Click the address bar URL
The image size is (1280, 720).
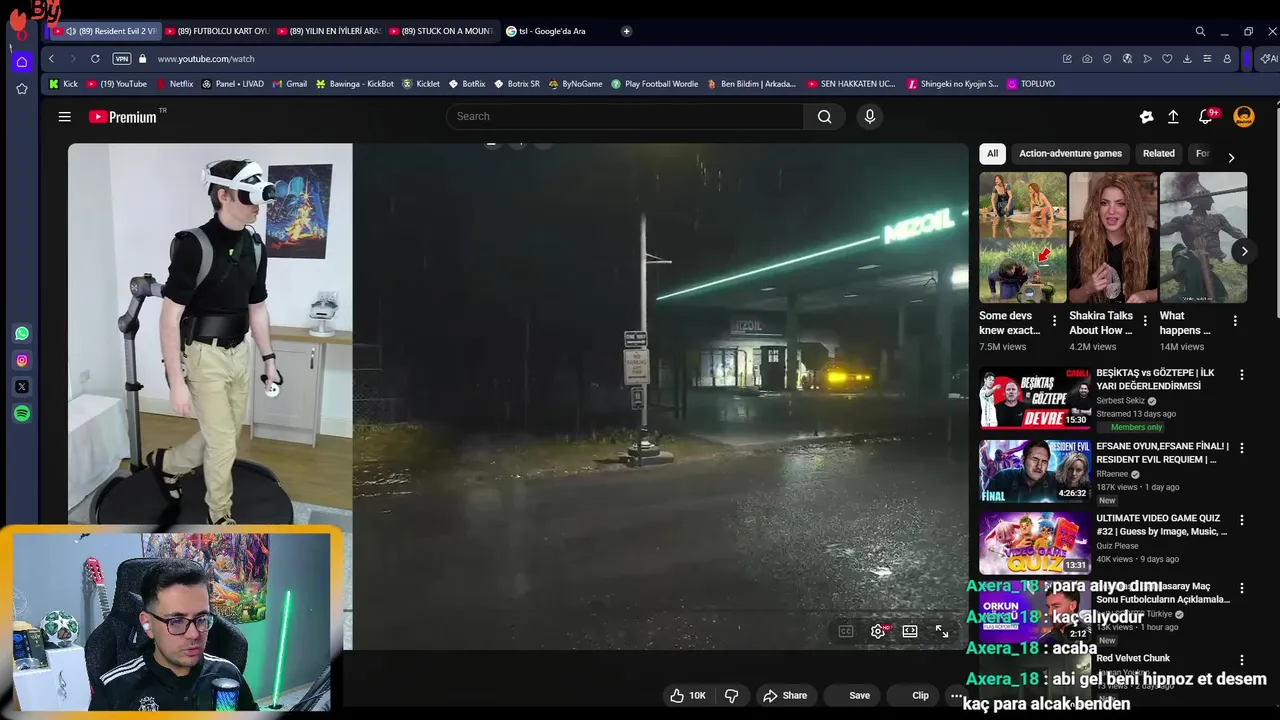click(206, 59)
